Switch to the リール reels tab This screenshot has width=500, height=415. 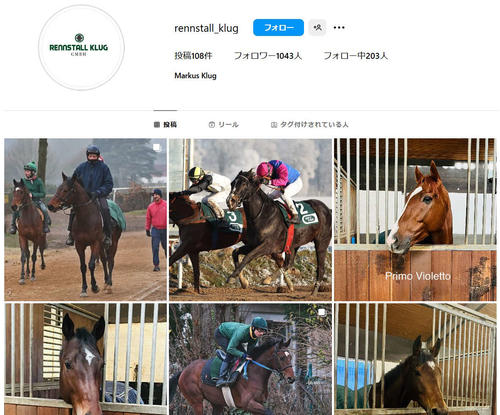tap(223, 124)
